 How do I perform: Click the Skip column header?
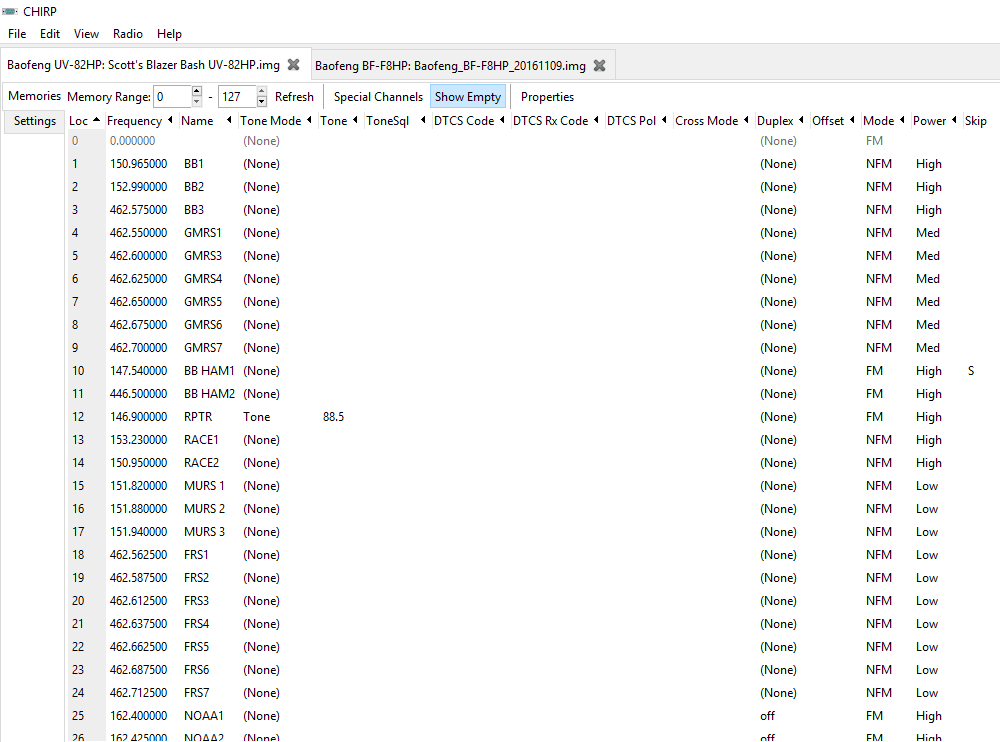tap(976, 121)
